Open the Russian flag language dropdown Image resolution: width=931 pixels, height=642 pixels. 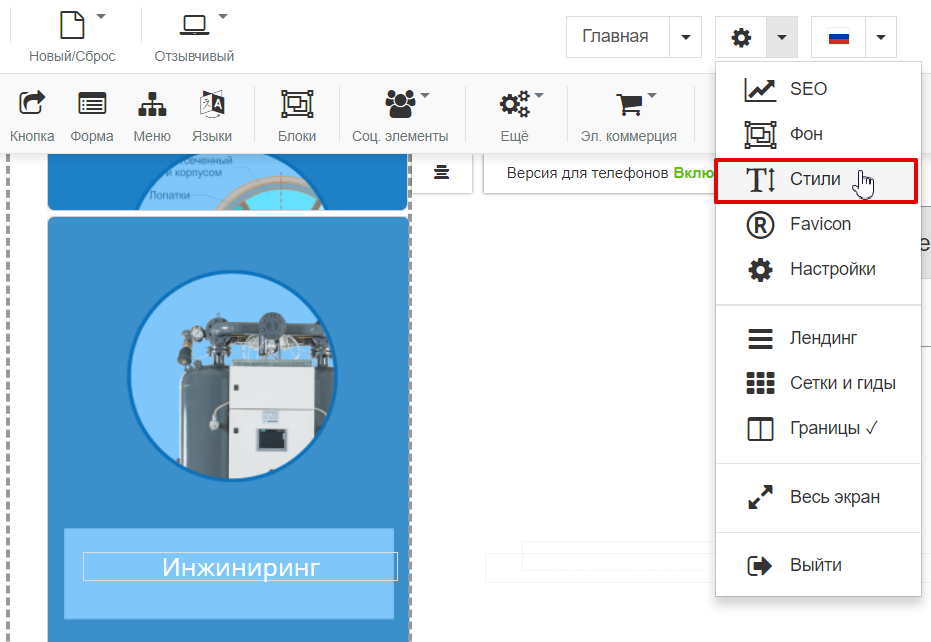[880, 37]
